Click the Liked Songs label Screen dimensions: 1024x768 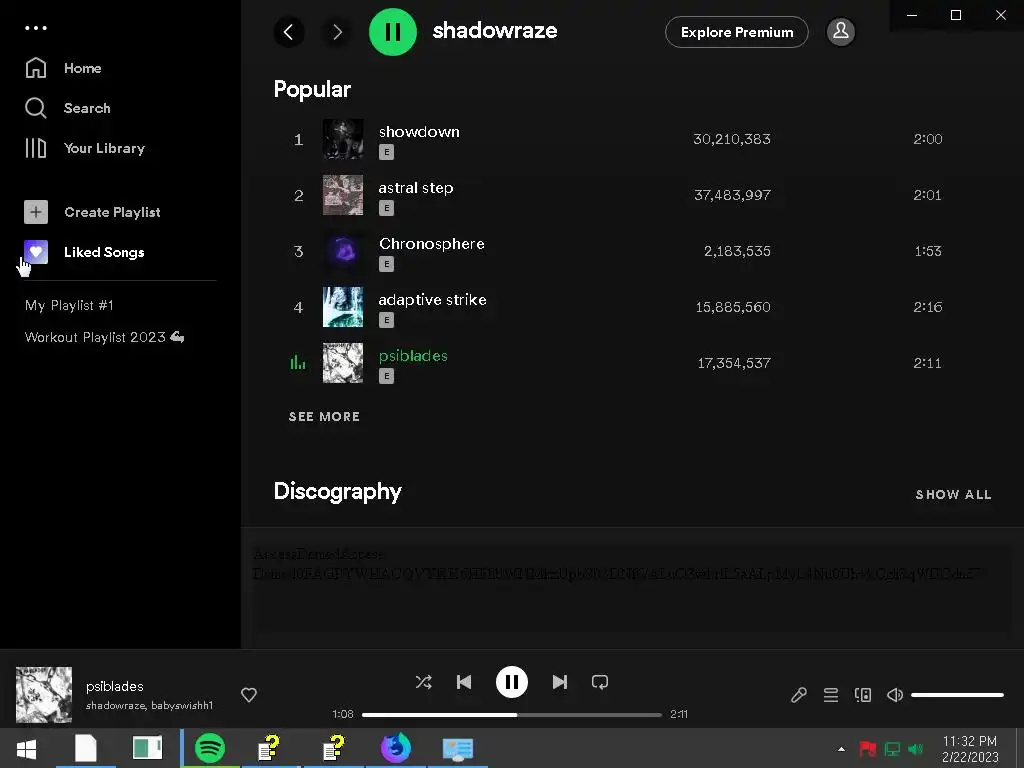point(104,252)
